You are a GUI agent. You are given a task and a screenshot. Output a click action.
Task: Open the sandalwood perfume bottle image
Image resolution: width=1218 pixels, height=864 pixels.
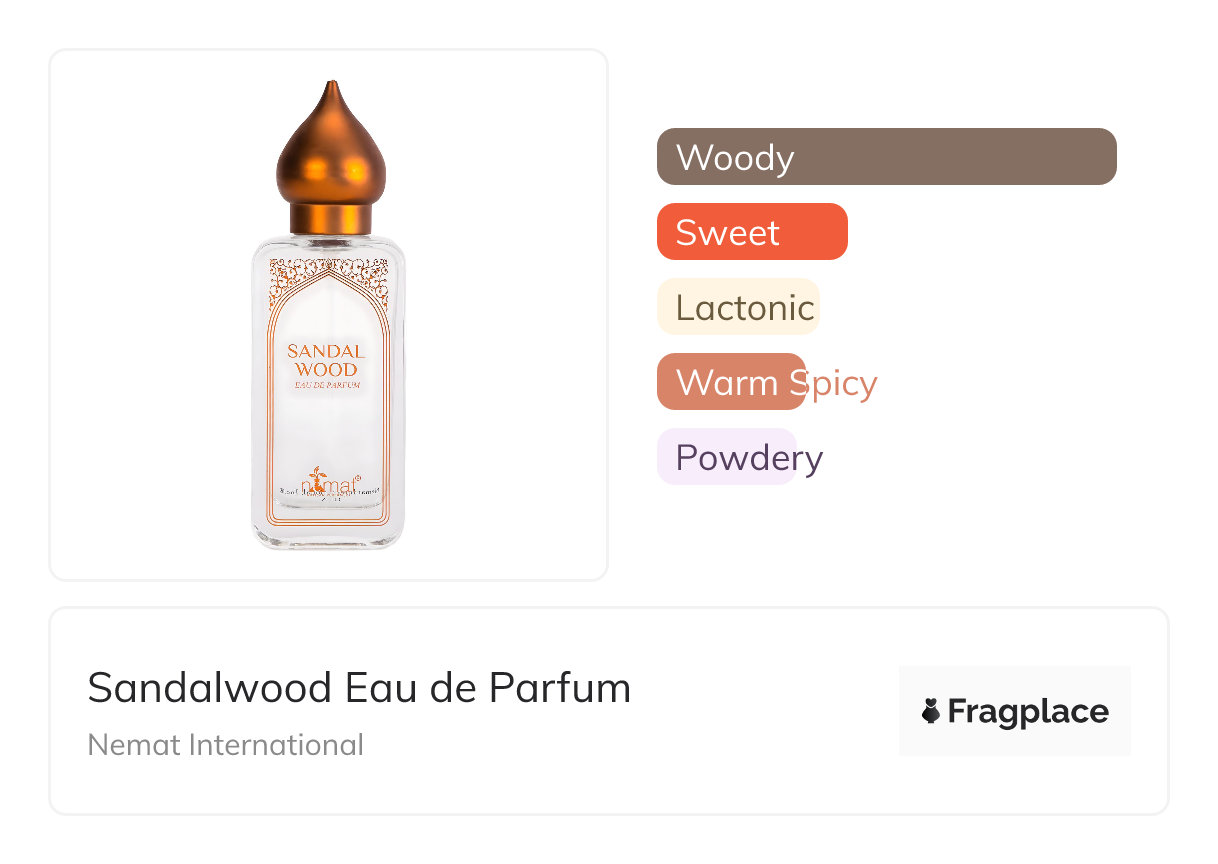(x=328, y=400)
